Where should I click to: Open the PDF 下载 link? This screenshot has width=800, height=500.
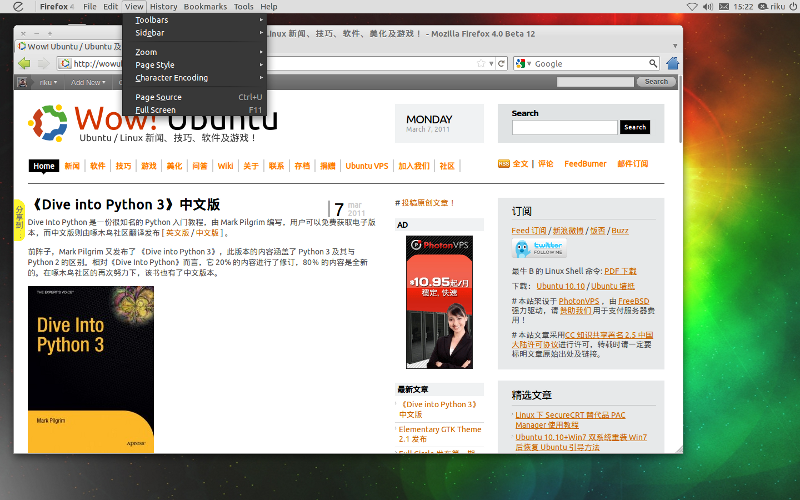pos(620,271)
